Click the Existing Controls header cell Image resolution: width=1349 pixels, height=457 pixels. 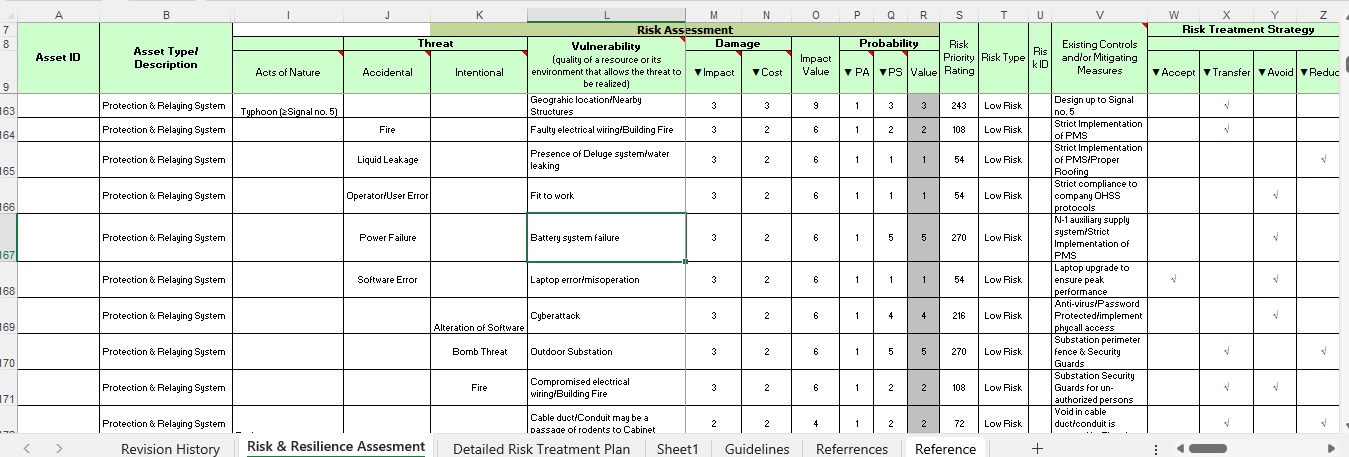[x=1099, y=58]
